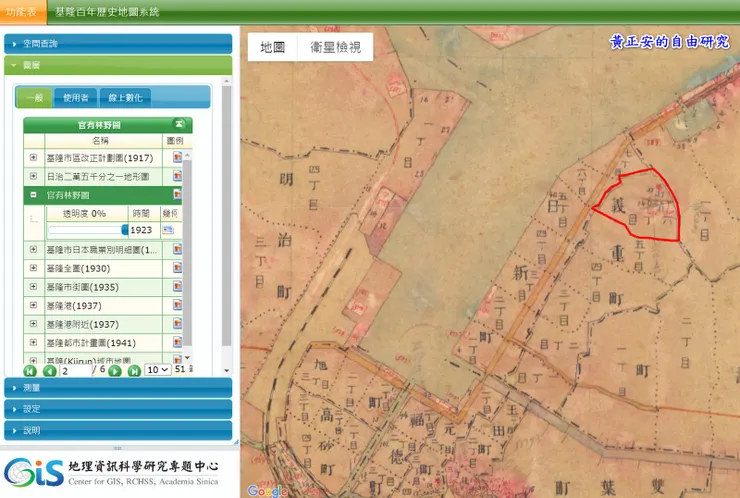Click the transparency slider handle for 官有林野圖
The image size is (740, 498).
(125, 230)
